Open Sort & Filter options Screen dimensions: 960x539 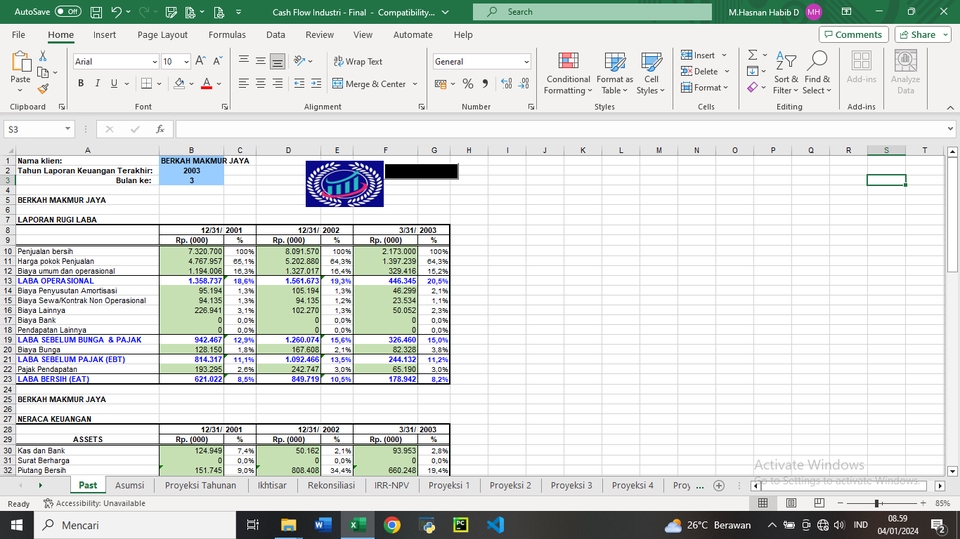(x=786, y=74)
